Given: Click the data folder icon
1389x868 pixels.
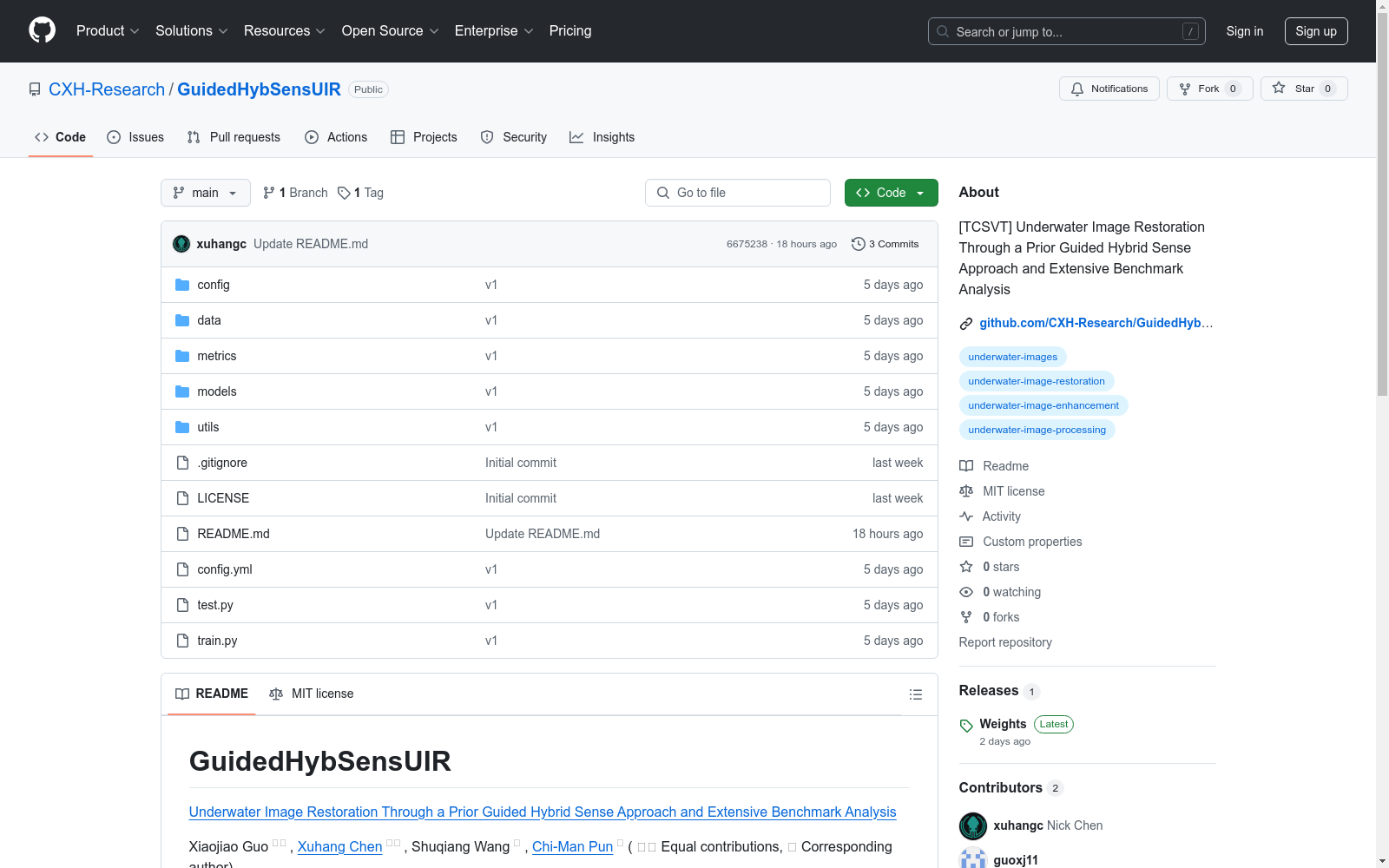Looking at the screenshot, I should tap(182, 320).
